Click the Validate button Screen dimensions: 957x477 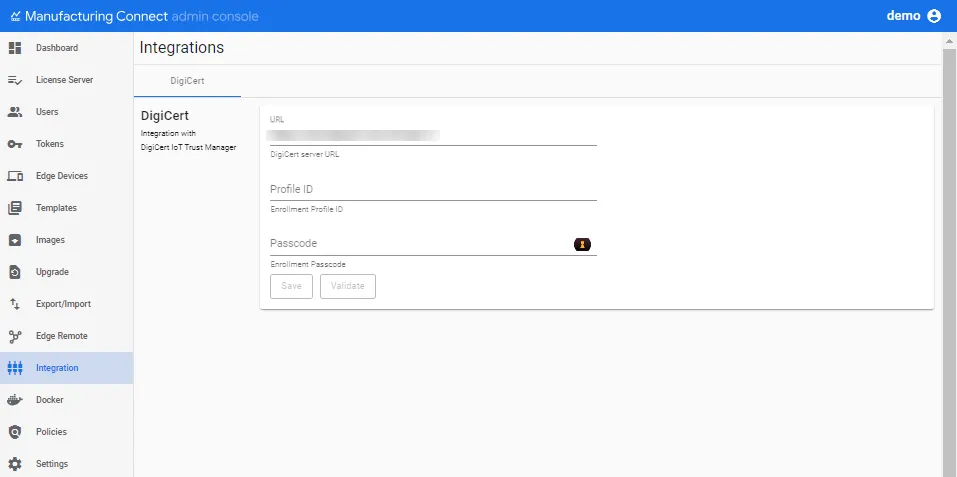pos(348,286)
